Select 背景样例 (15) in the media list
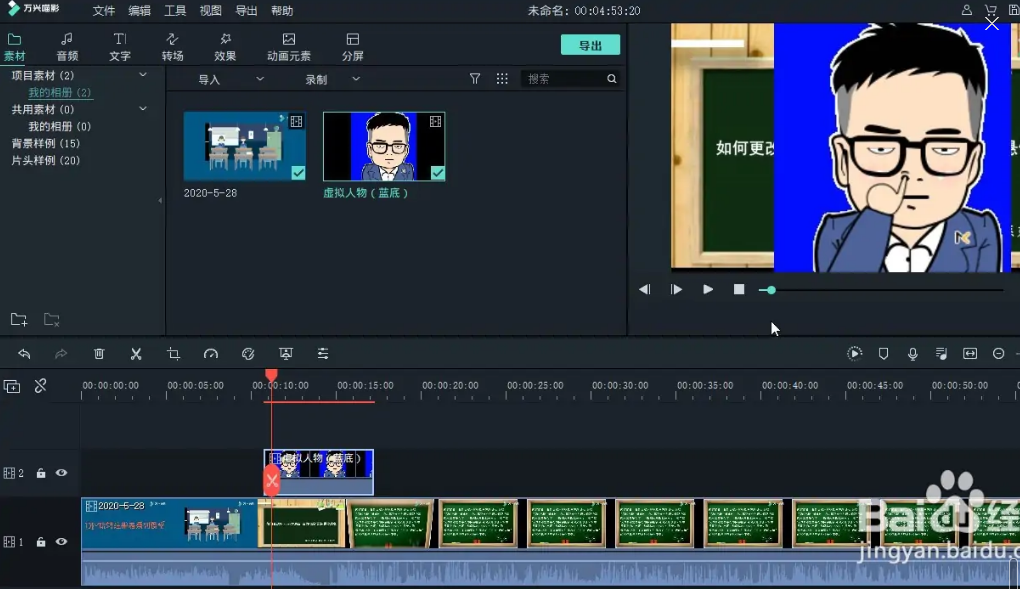The image size is (1020, 589). [x=46, y=143]
